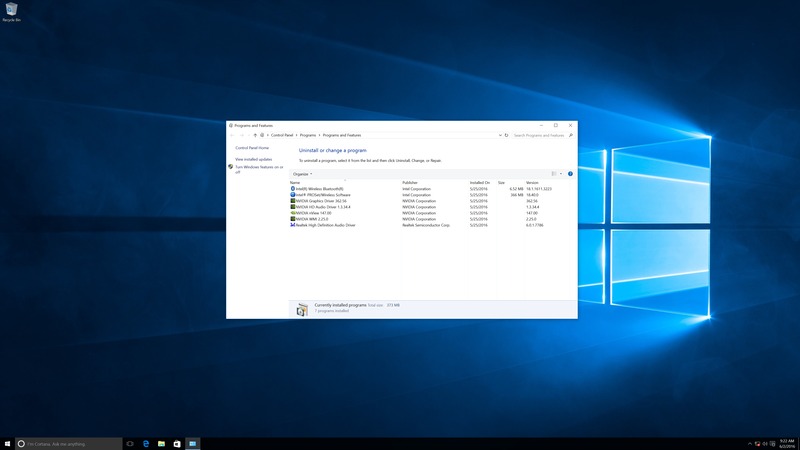Viewport: 800px width, 450px height.
Task: Sort programs by Publisher column header
Action: 411,182
